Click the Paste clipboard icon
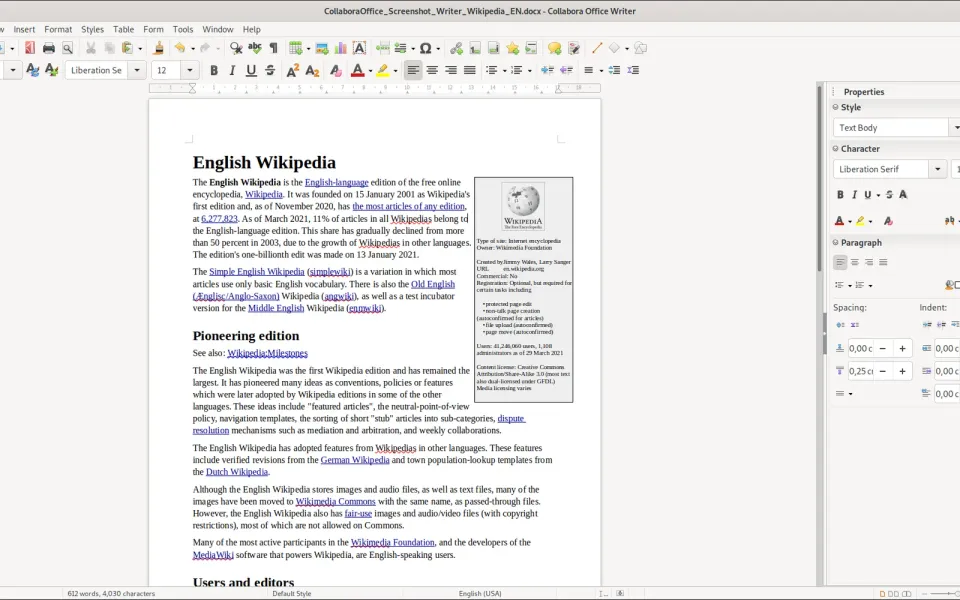This screenshot has height=600, width=960. coord(127,48)
